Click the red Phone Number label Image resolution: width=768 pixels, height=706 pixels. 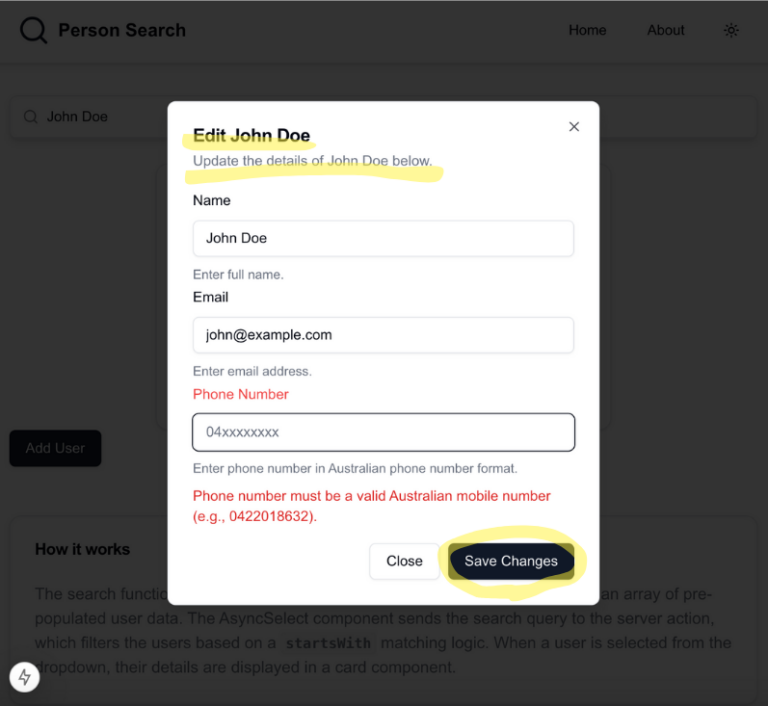240,394
